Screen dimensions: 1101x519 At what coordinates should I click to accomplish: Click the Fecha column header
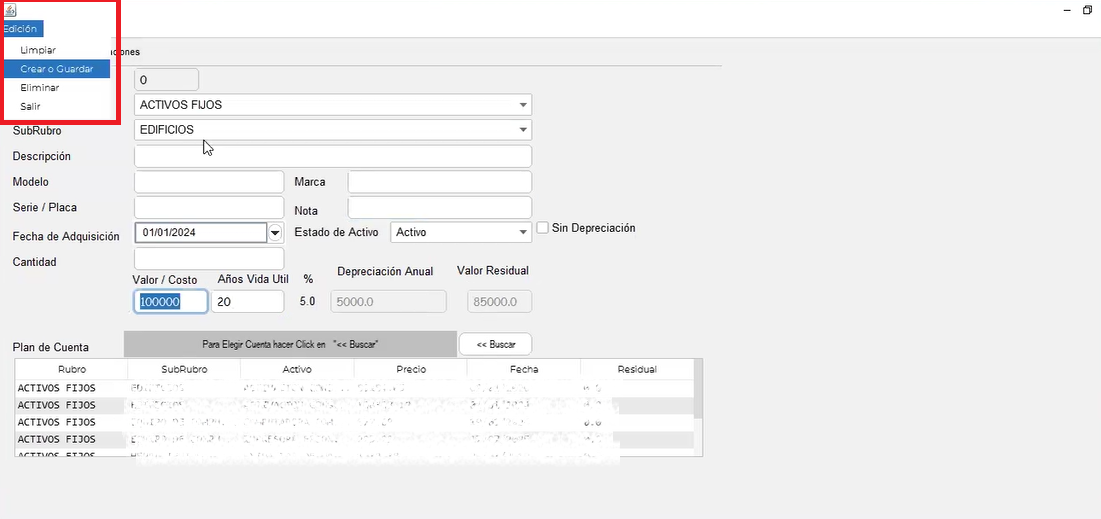coord(524,369)
